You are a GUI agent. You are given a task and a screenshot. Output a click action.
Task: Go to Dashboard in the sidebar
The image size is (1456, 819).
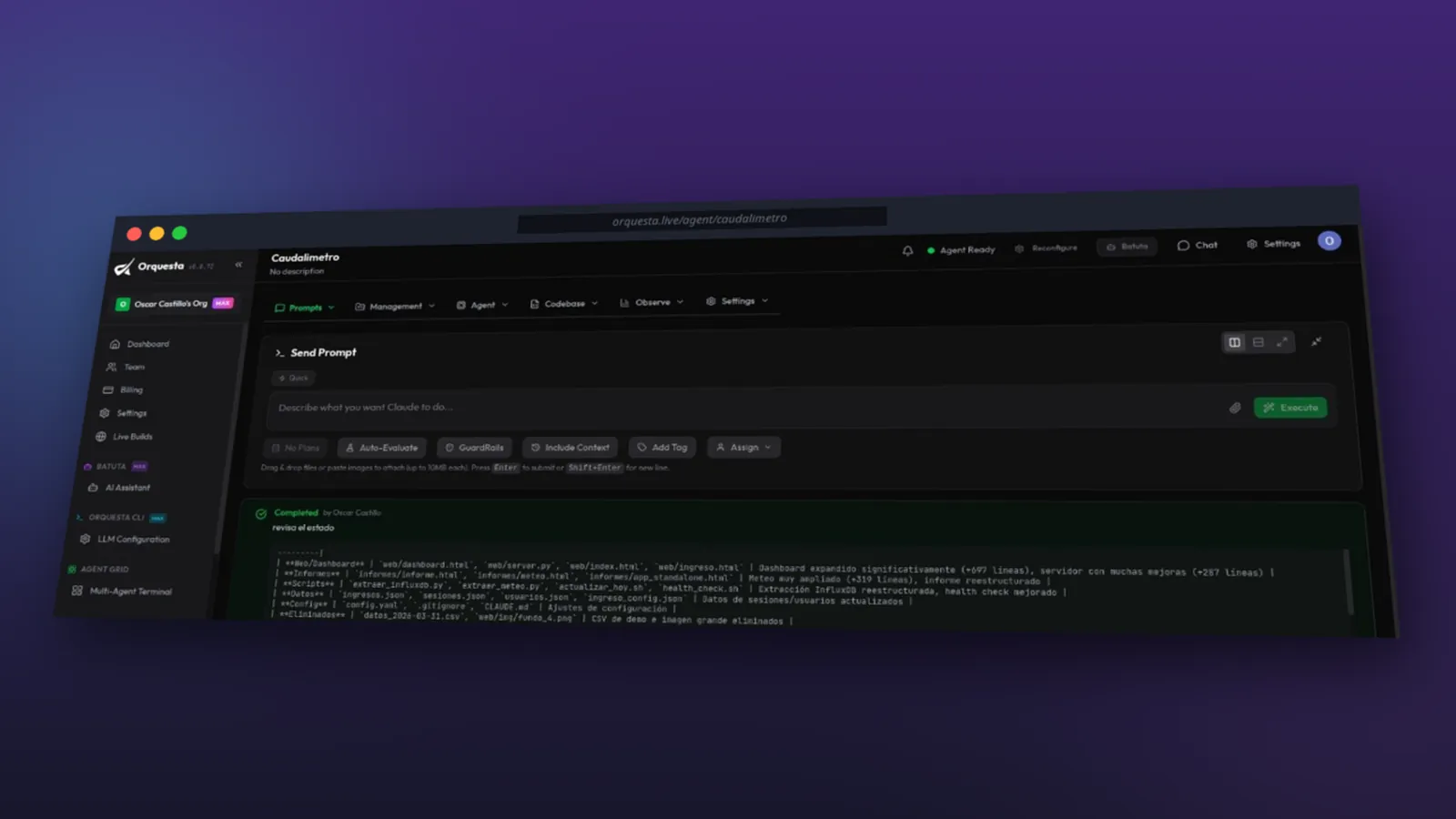point(139,344)
